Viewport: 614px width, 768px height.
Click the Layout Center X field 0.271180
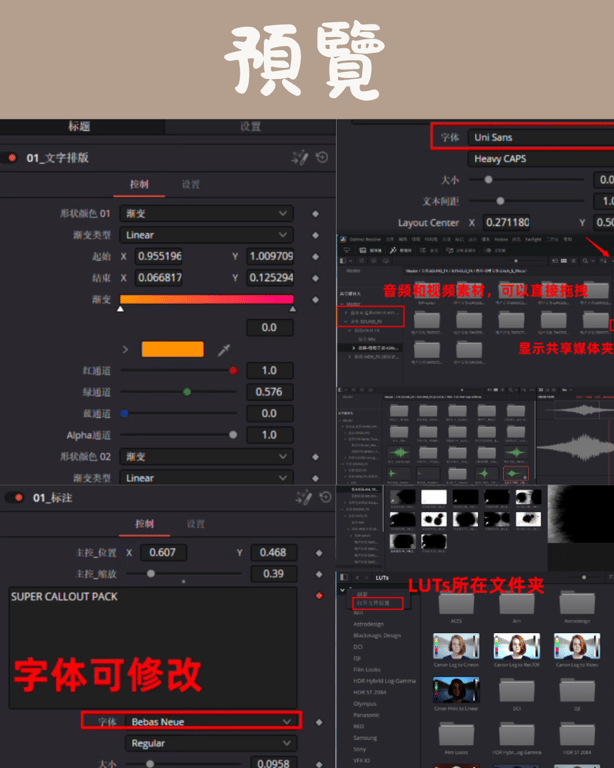pos(507,222)
